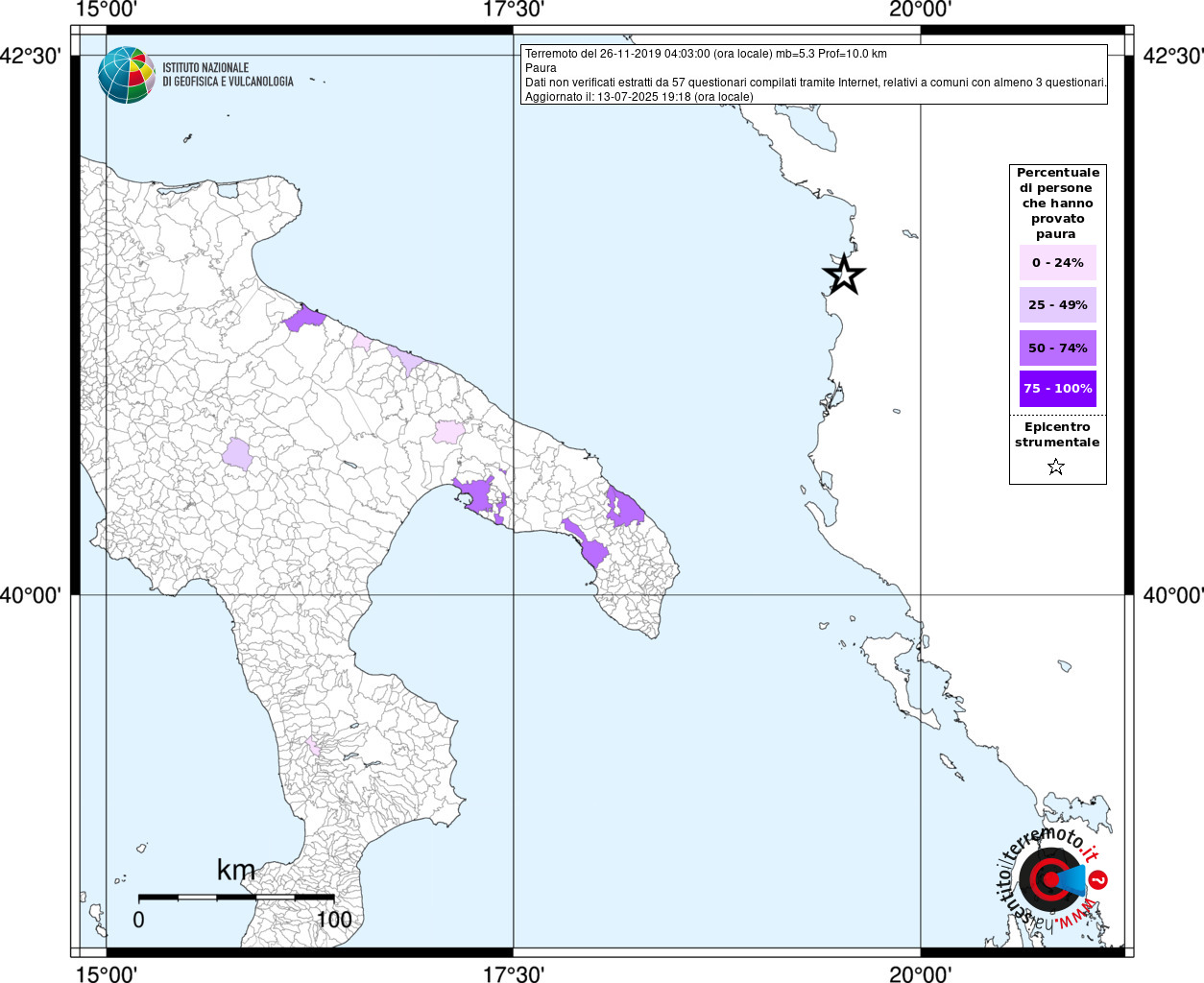This screenshot has width=1204, height=983.
Task: Click the Istituto Nazionale di Geofisica text
Action: point(228,75)
